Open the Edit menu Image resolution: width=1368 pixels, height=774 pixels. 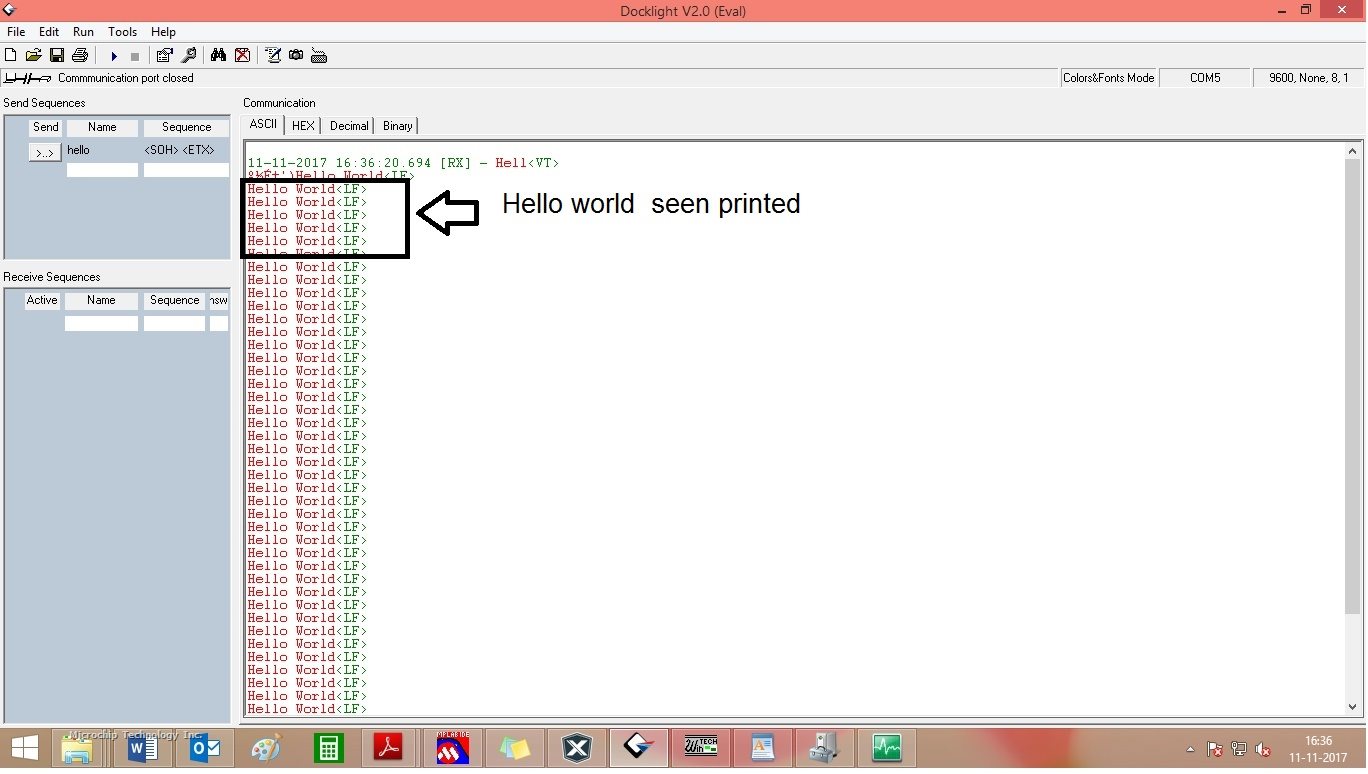coord(49,32)
